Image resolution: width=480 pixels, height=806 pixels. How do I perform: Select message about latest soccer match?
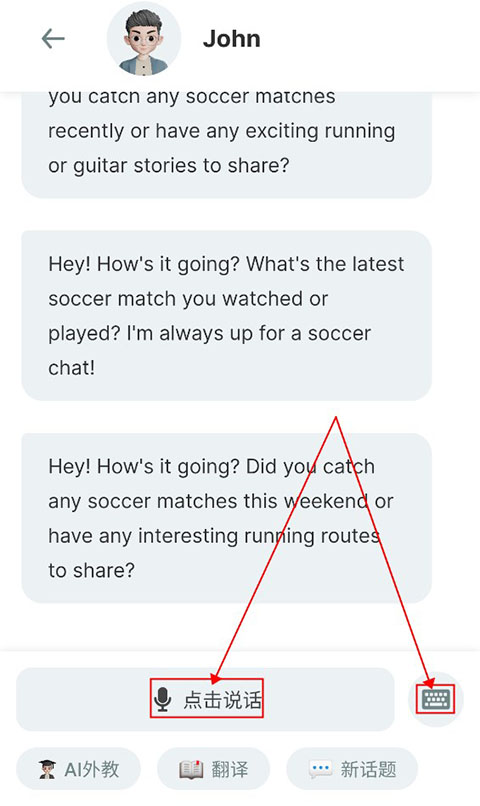tap(226, 316)
